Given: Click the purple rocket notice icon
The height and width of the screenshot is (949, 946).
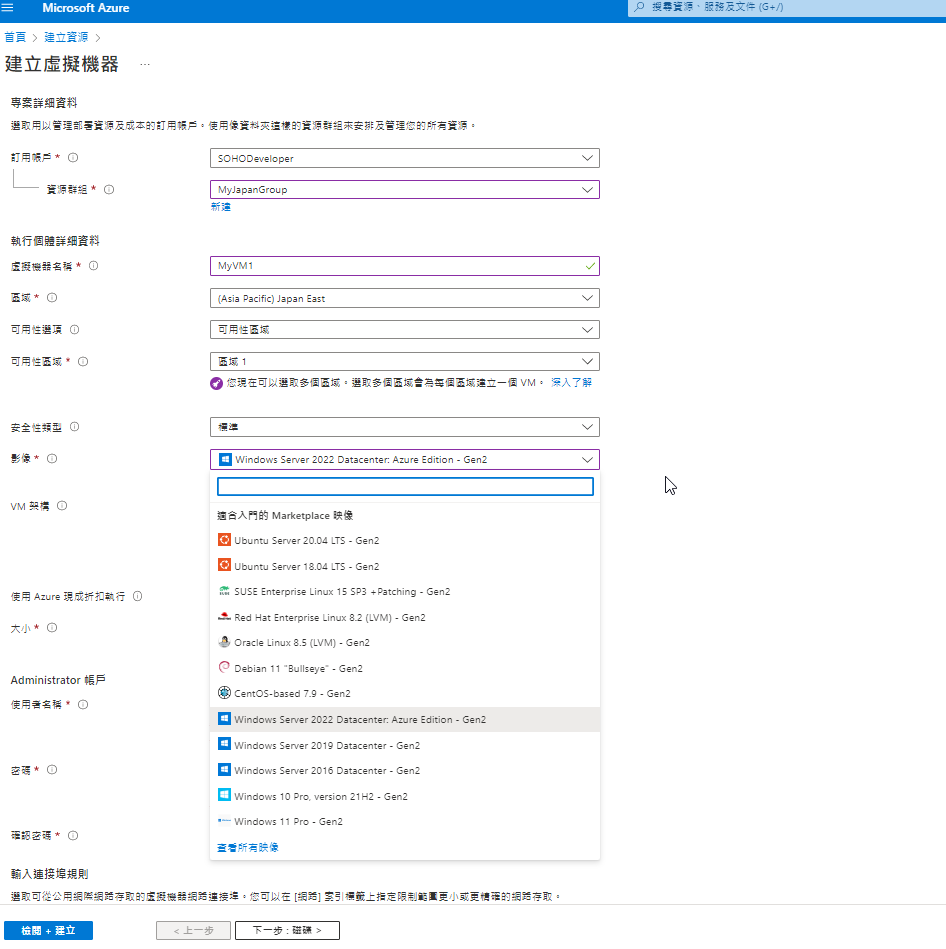Looking at the screenshot, I should (x=216, y=383).
